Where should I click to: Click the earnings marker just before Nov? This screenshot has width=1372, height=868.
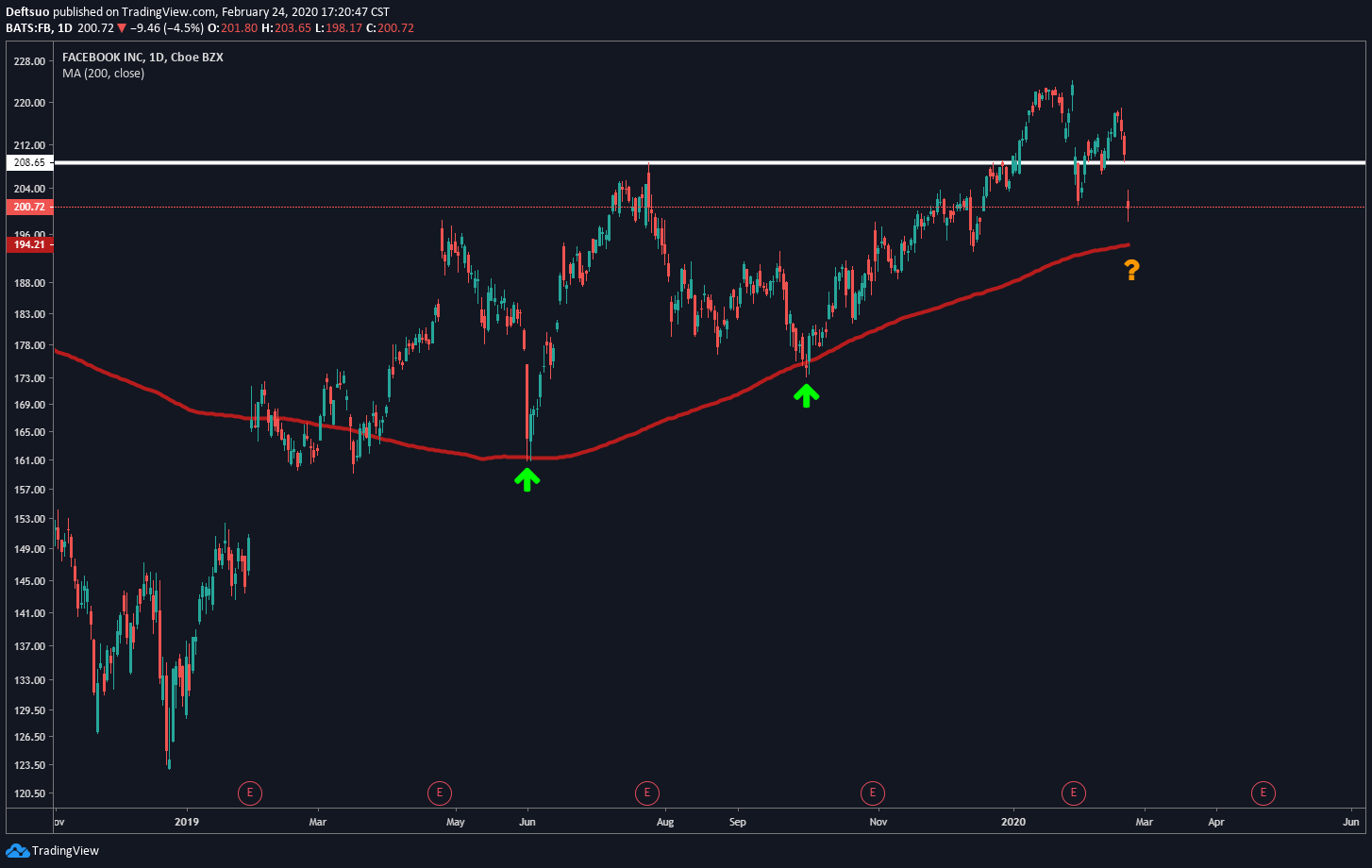[x=872, y=793]
